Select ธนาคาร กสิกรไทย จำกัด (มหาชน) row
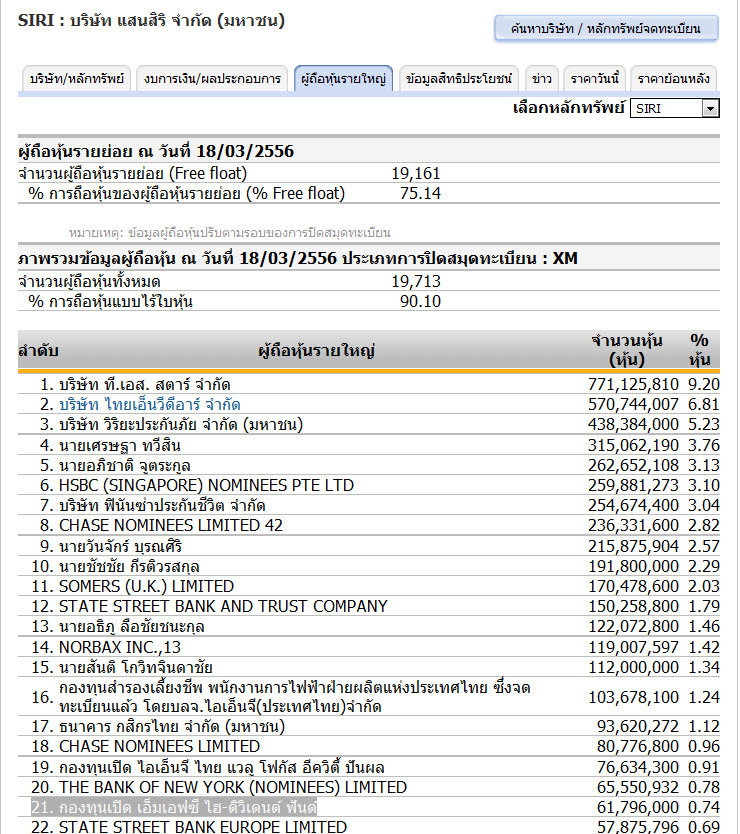The image size is (740, 834). pyautogui.click(x=369, y=727)
